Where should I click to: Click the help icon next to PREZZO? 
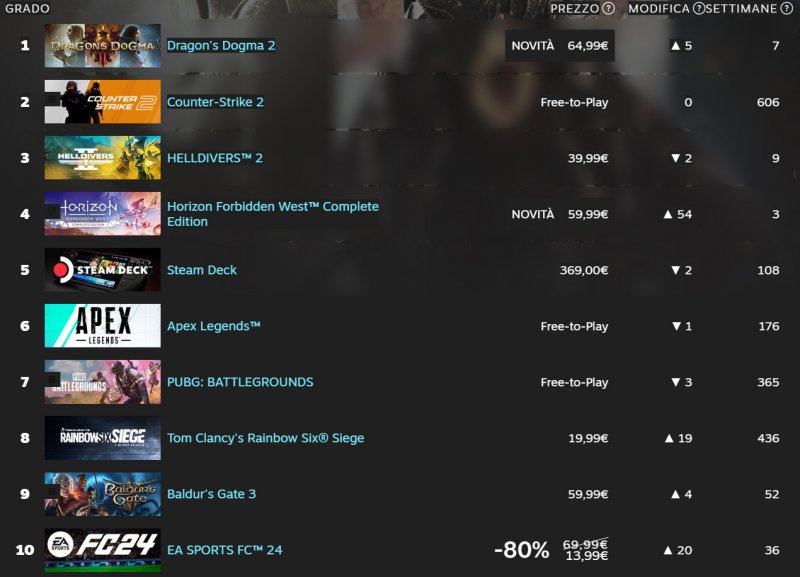608,9
